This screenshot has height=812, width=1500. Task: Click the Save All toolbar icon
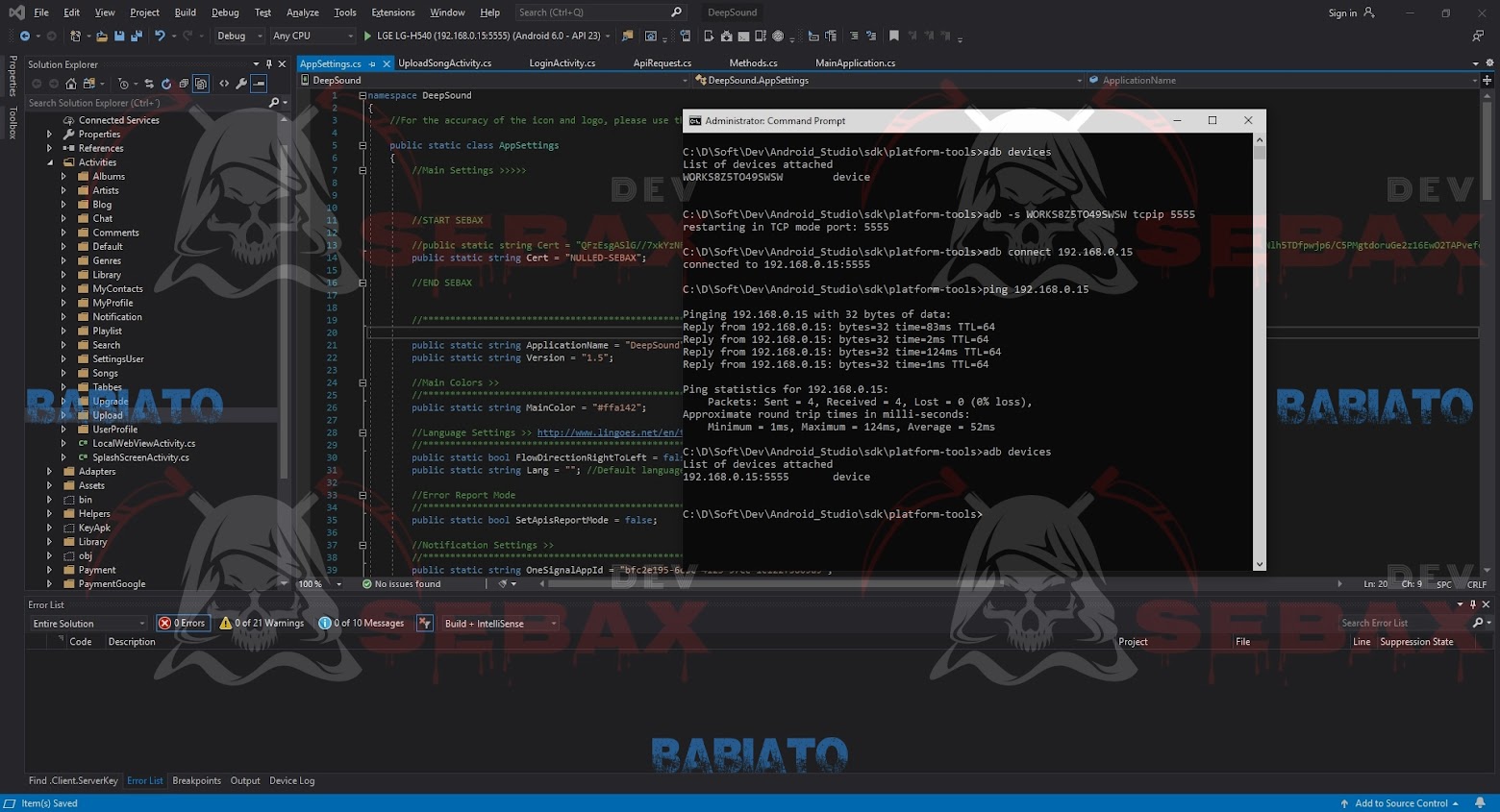point(137,36)
